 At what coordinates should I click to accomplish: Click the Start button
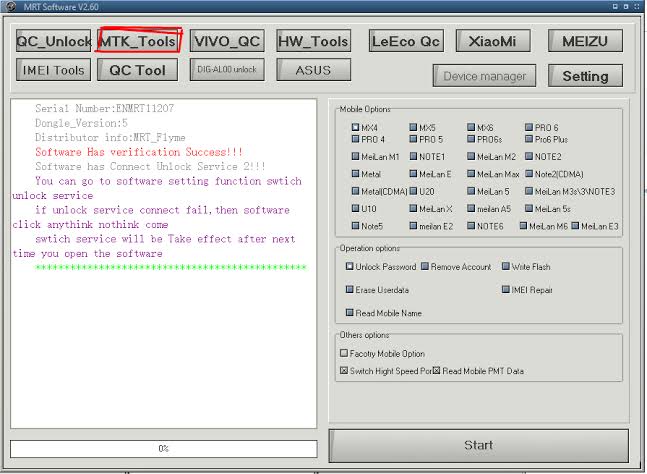click(x=479, y=446)
